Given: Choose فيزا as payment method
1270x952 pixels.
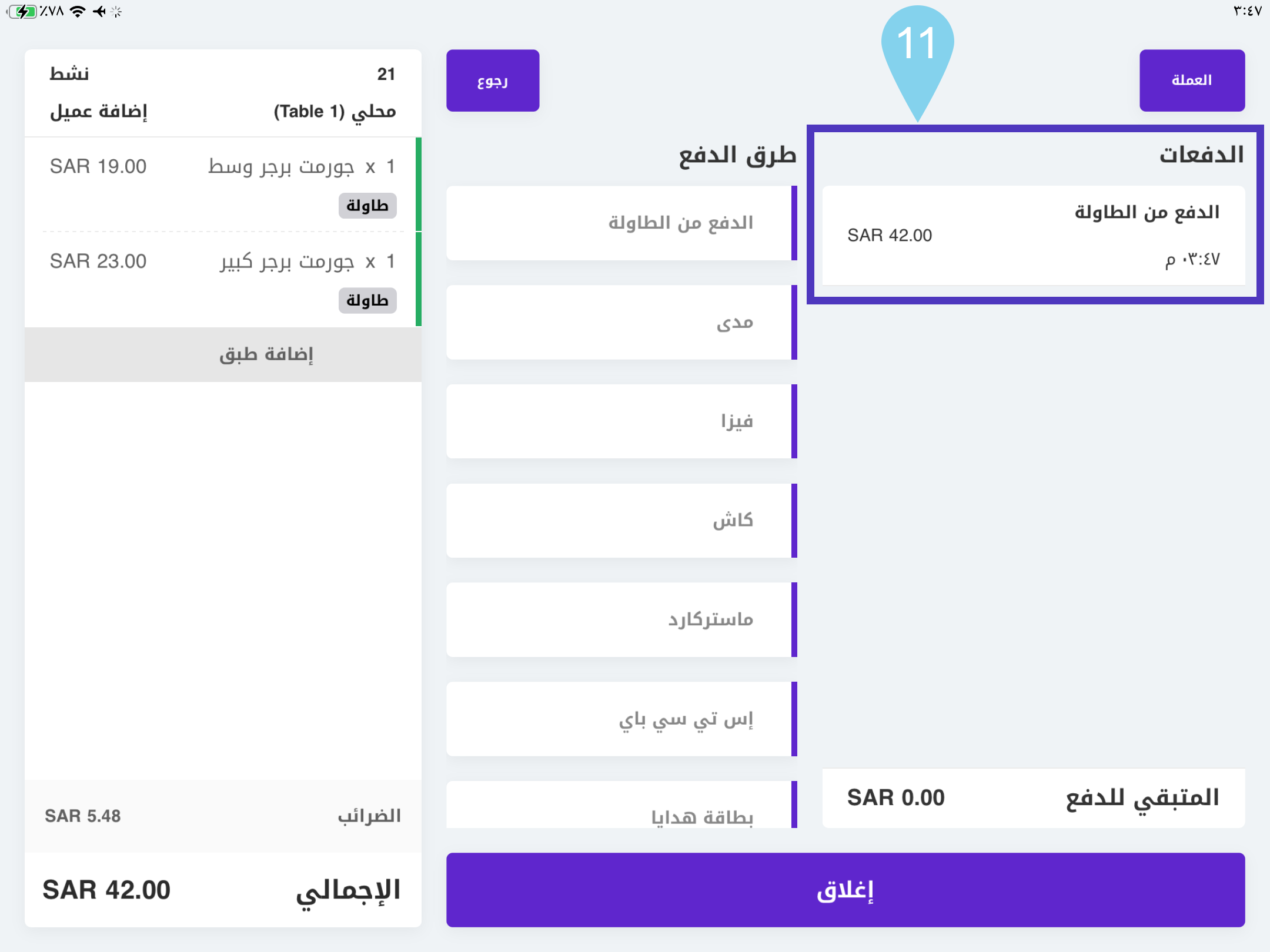Looking at the screenshot, I should (620, 421).
